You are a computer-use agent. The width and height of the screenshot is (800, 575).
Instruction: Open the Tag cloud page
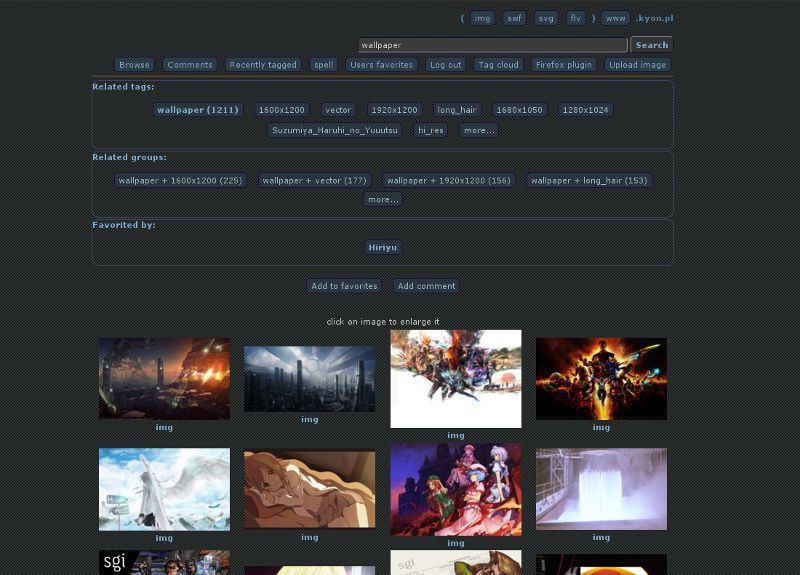(498, 65)
